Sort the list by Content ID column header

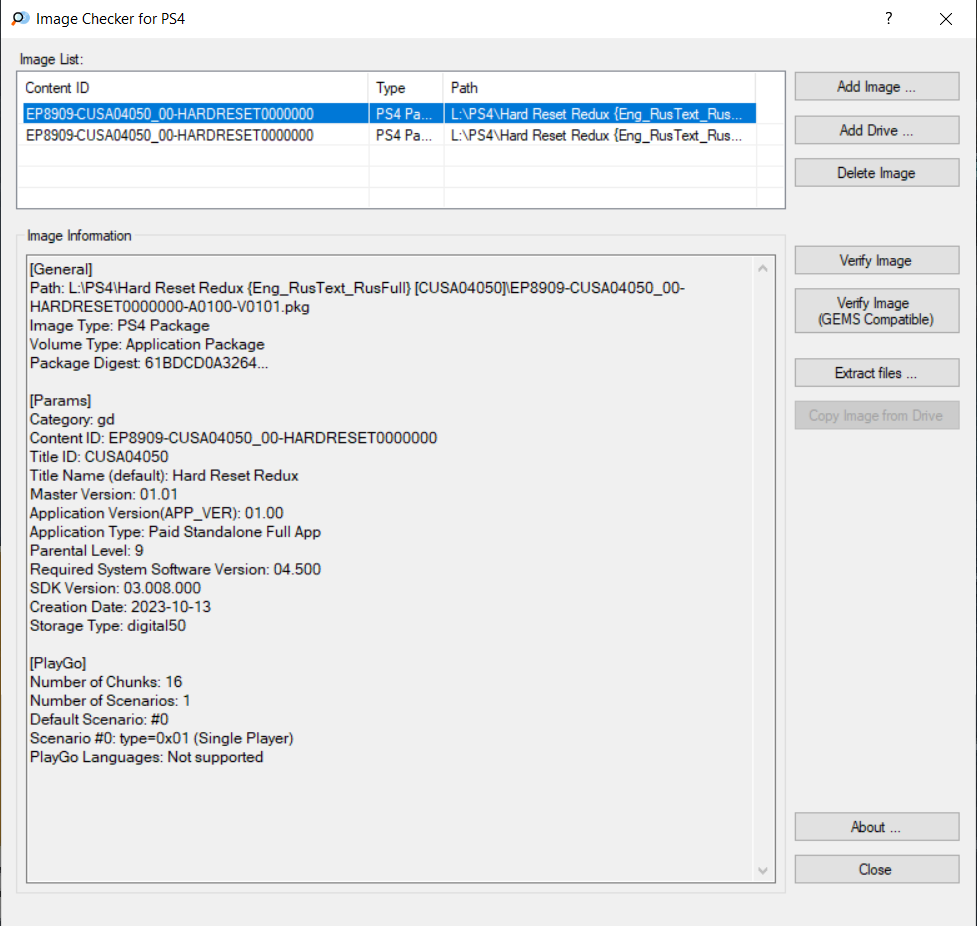pos(194,88)
